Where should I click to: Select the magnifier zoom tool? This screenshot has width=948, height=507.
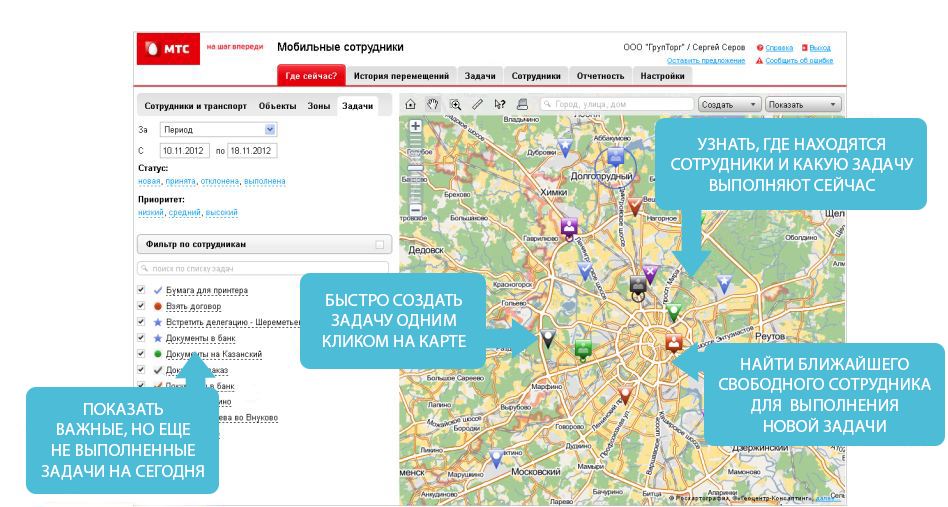tap(455, 105)
